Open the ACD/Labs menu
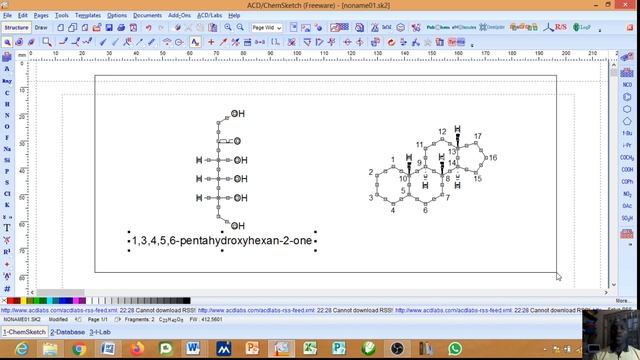Screen dimensions: 640x360 tap(209, 16)
